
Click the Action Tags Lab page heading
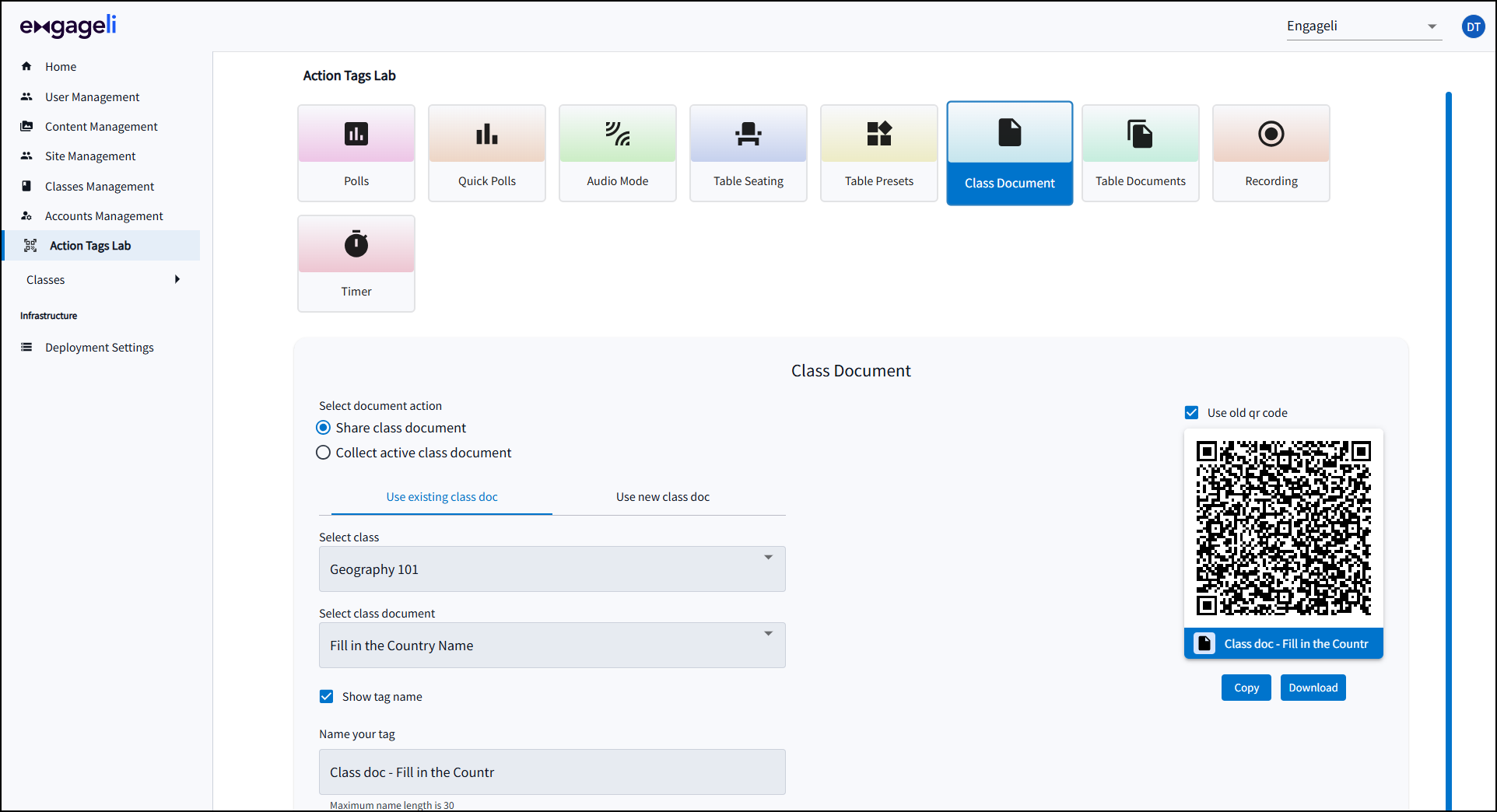[349, 75]
